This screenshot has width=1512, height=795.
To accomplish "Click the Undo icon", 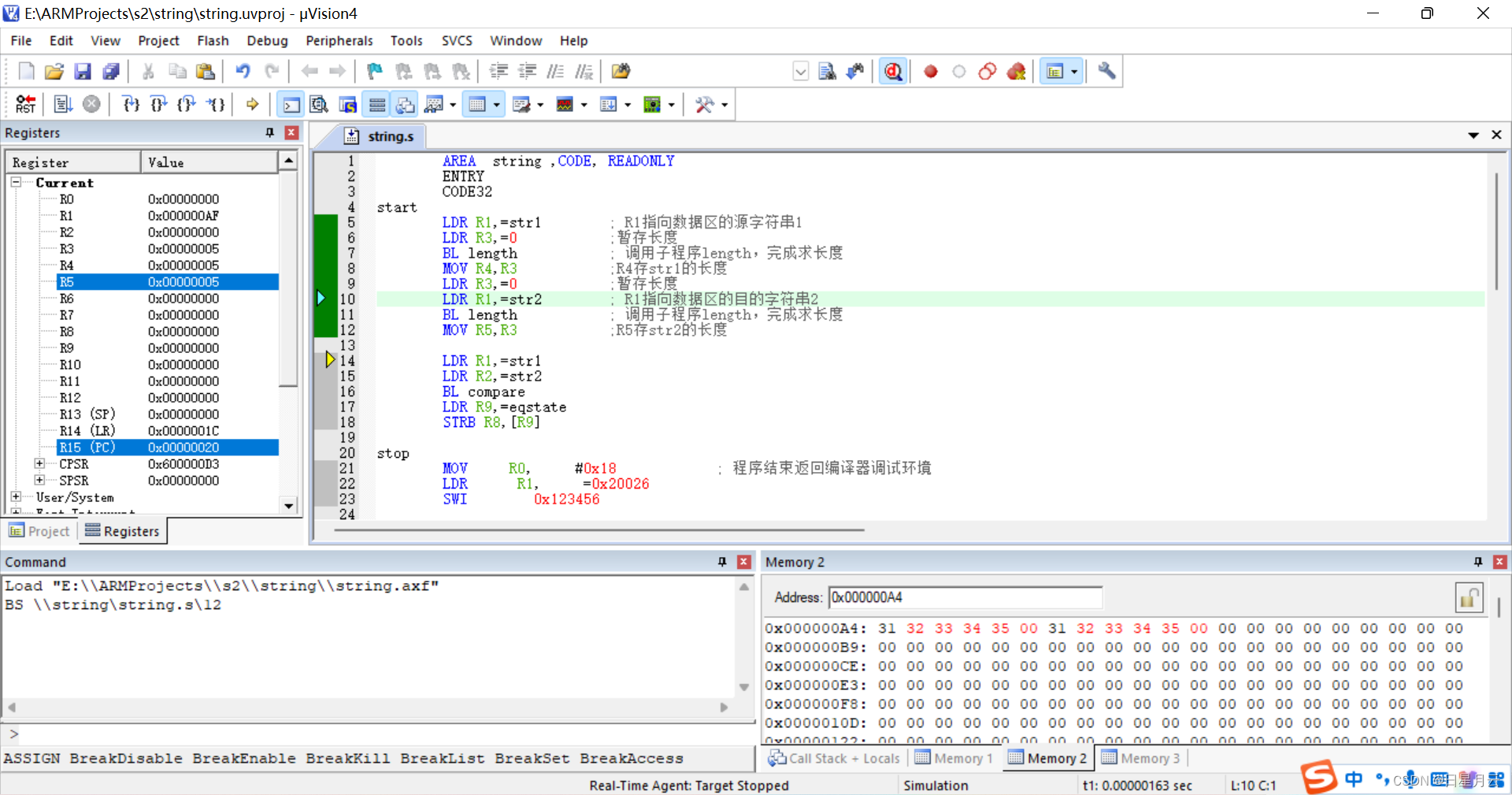I will click(243, 71).
